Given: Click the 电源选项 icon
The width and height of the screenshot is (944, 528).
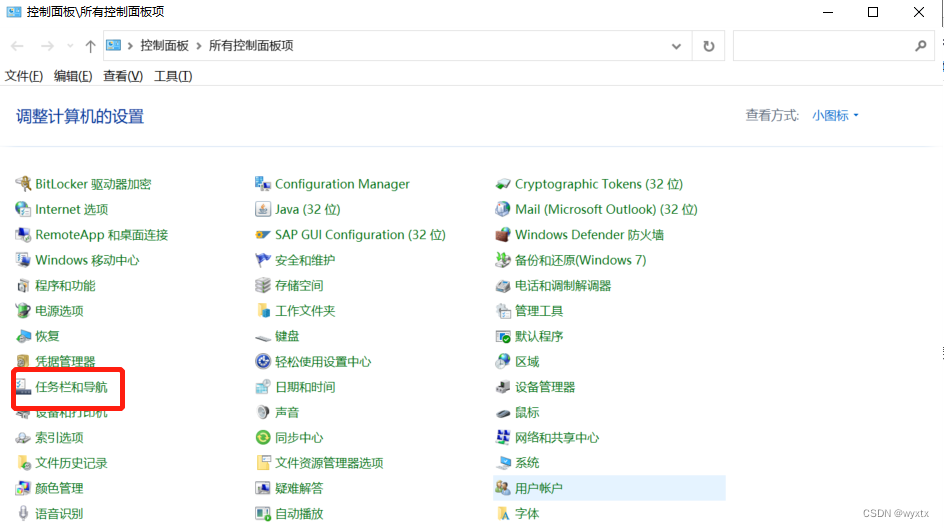Looking at the screenshot, I should [23, 311].
